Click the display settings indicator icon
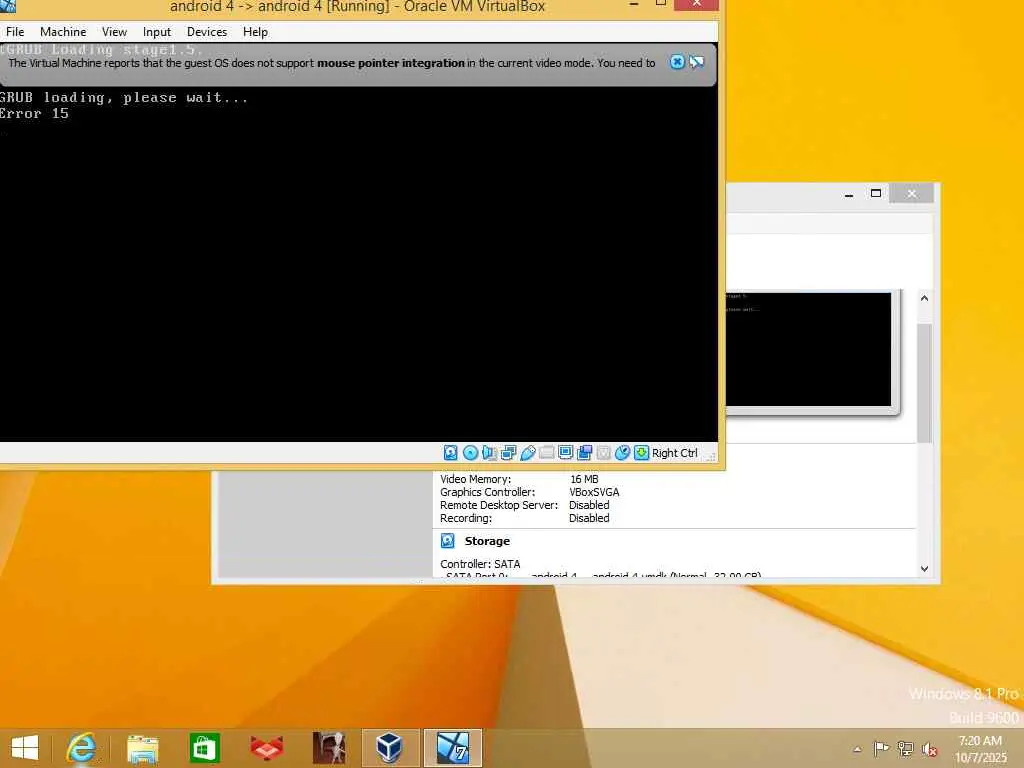Image resolution: width=1024 pixels, height=768 pixels. click(566, 453)
